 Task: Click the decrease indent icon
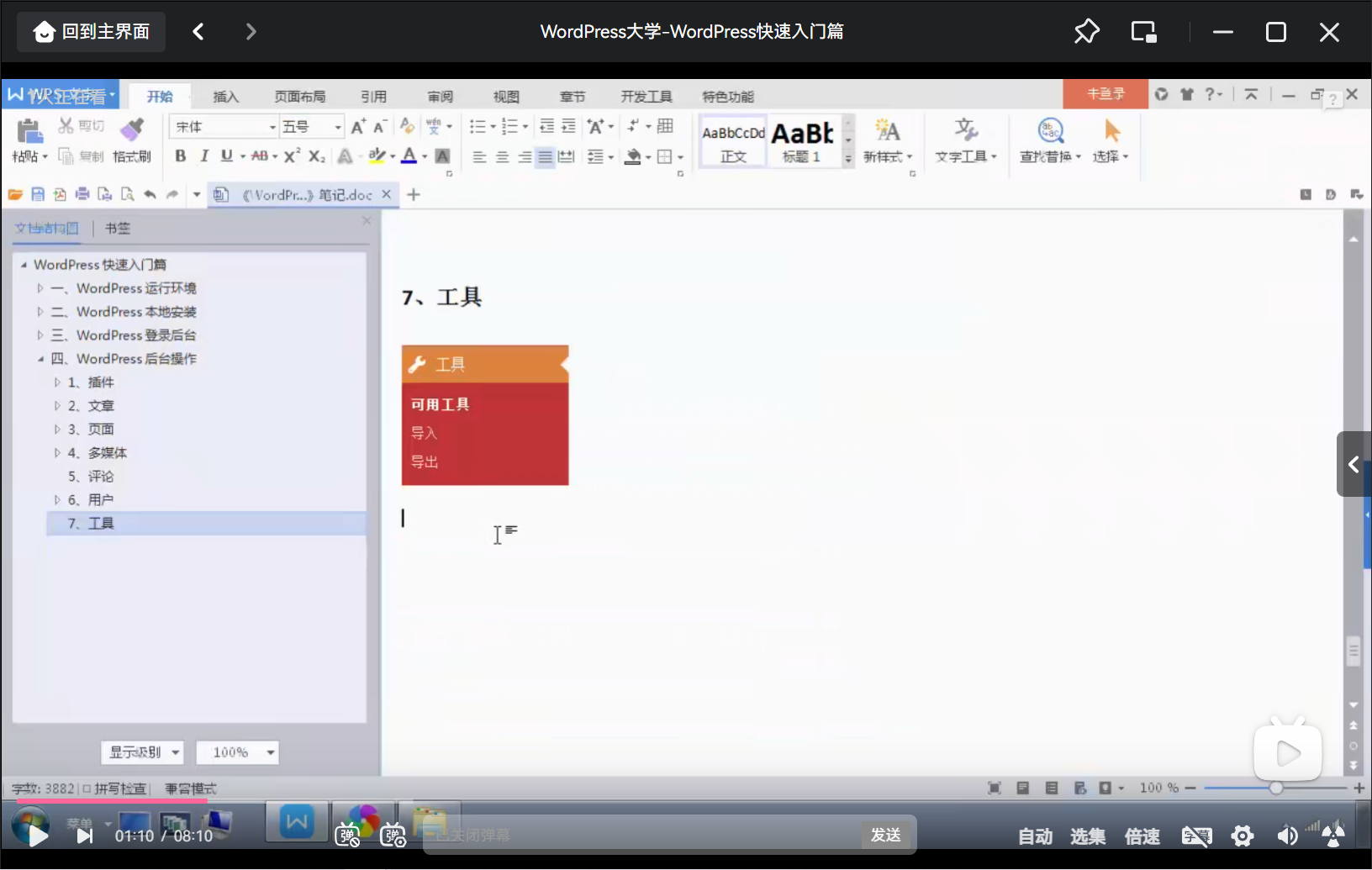tap(546, 126)
